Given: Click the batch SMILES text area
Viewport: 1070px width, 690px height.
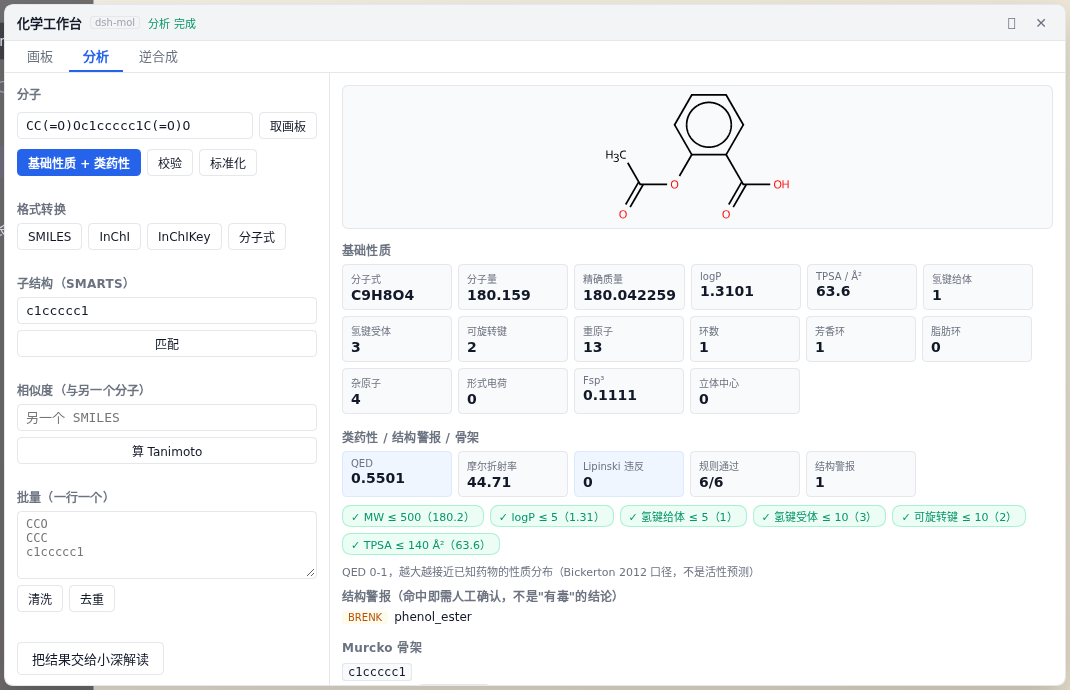Looking at the screenshot, I should coord(167,545).
